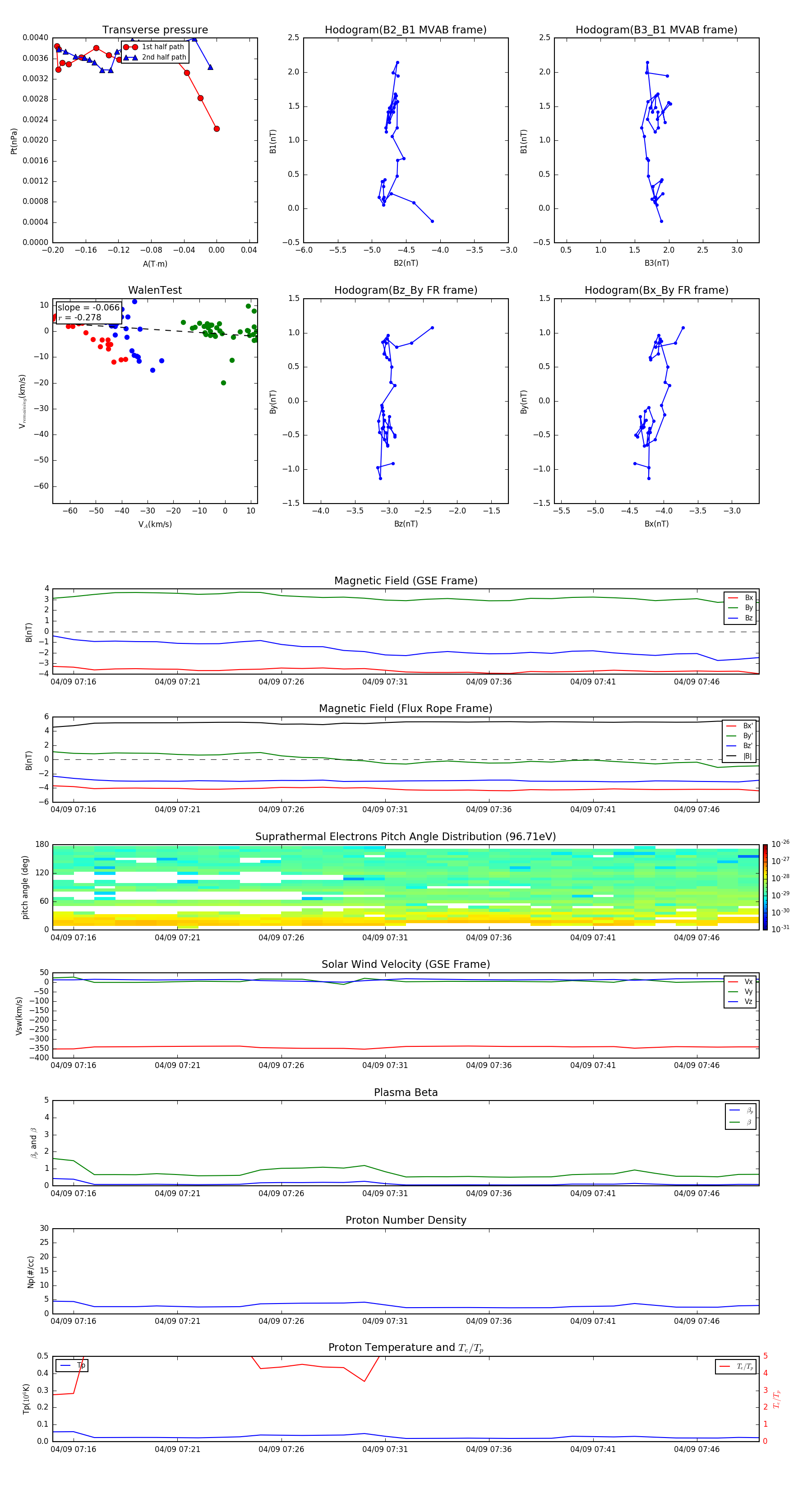
Task: Click the lowest red point in the Transverse pressure plot
Action: pyautogui.click(x=217, y=129)
